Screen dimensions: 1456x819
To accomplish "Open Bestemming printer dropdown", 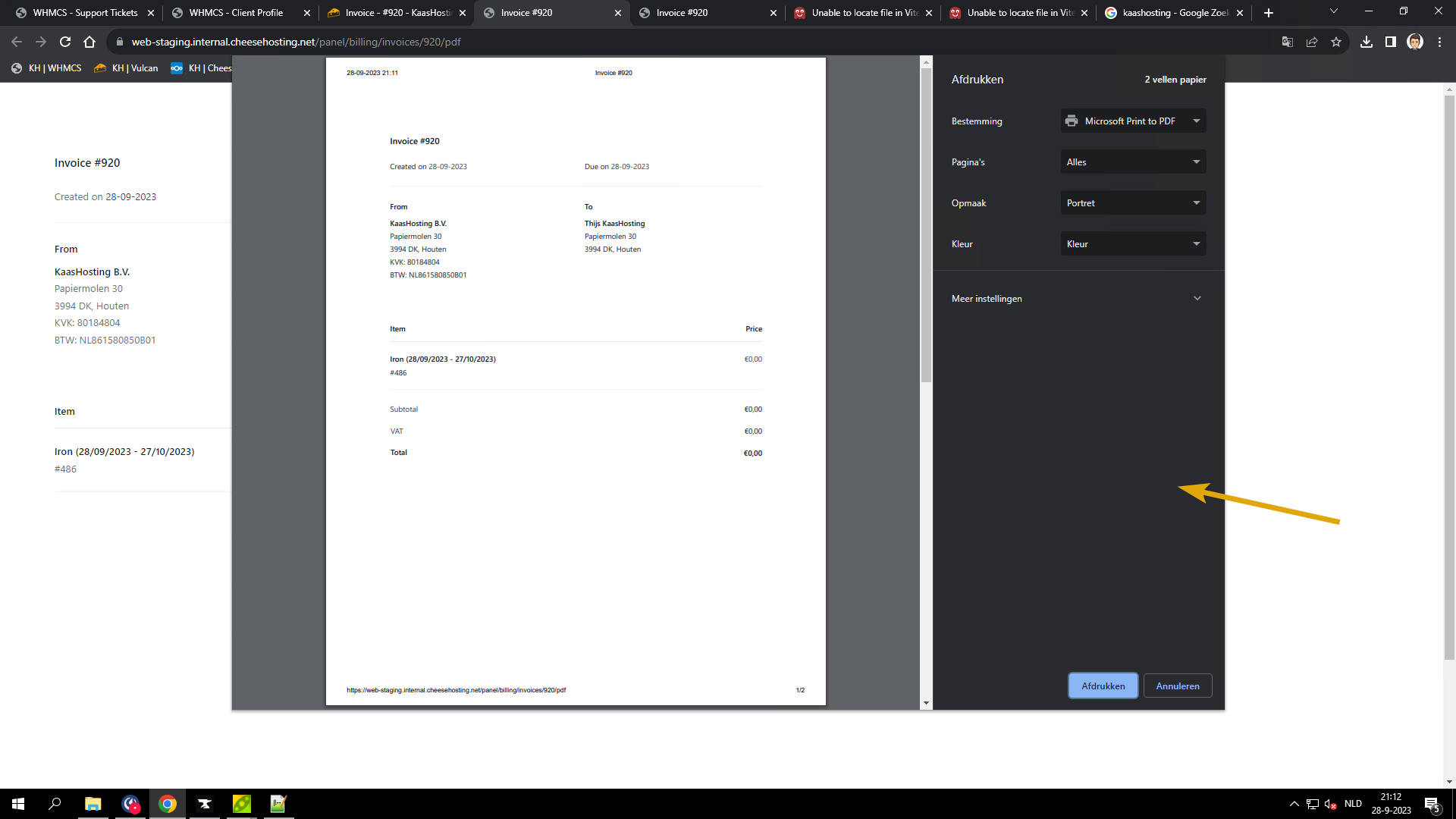I will tap(1133, 121).
